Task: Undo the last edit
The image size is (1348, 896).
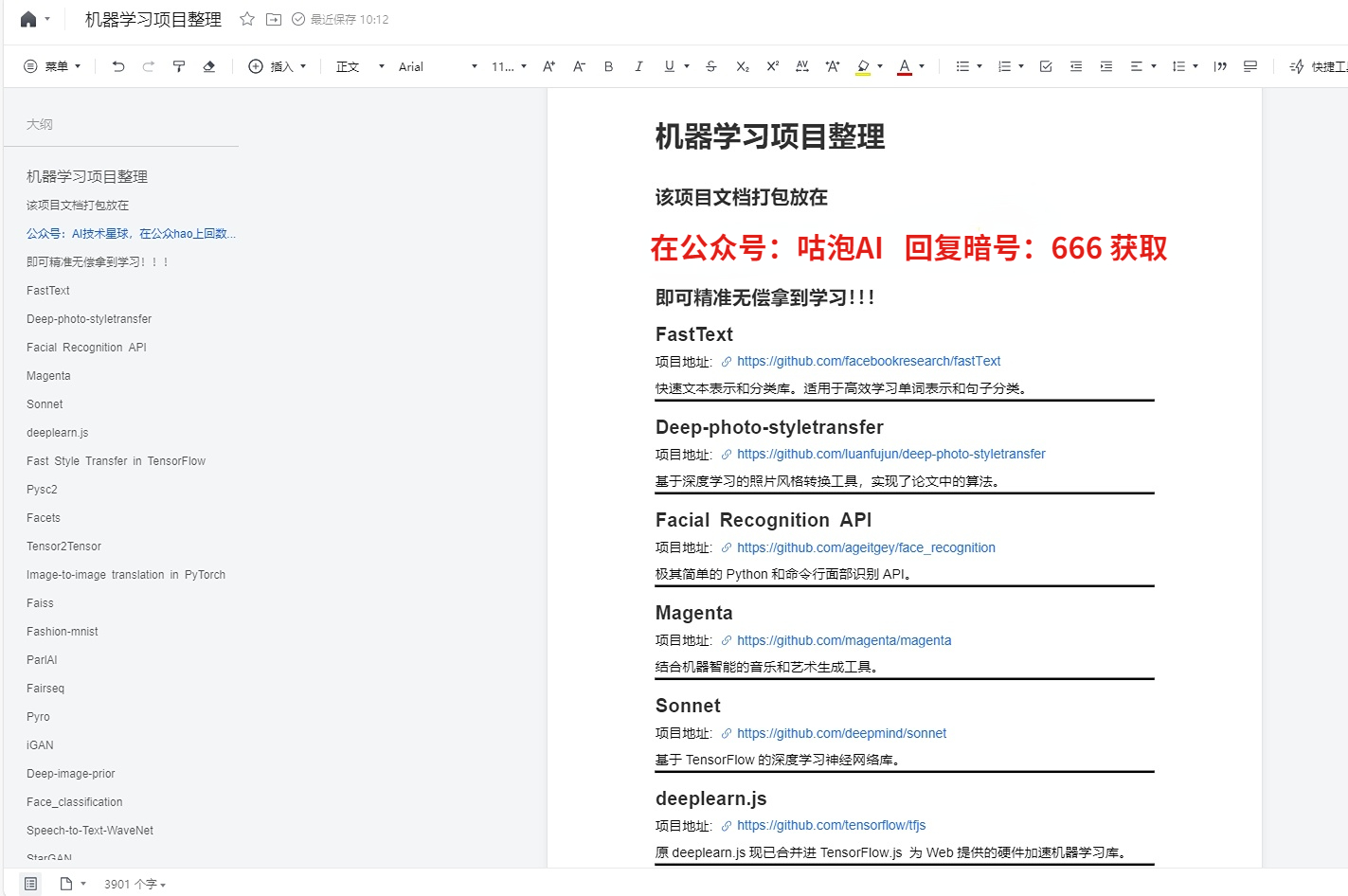Action: [118, 66]
